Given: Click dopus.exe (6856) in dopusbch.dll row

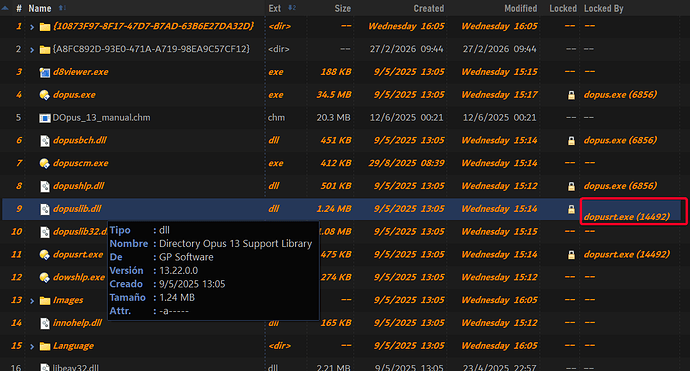Looking at the screenshot, I should tap(620, 140).
